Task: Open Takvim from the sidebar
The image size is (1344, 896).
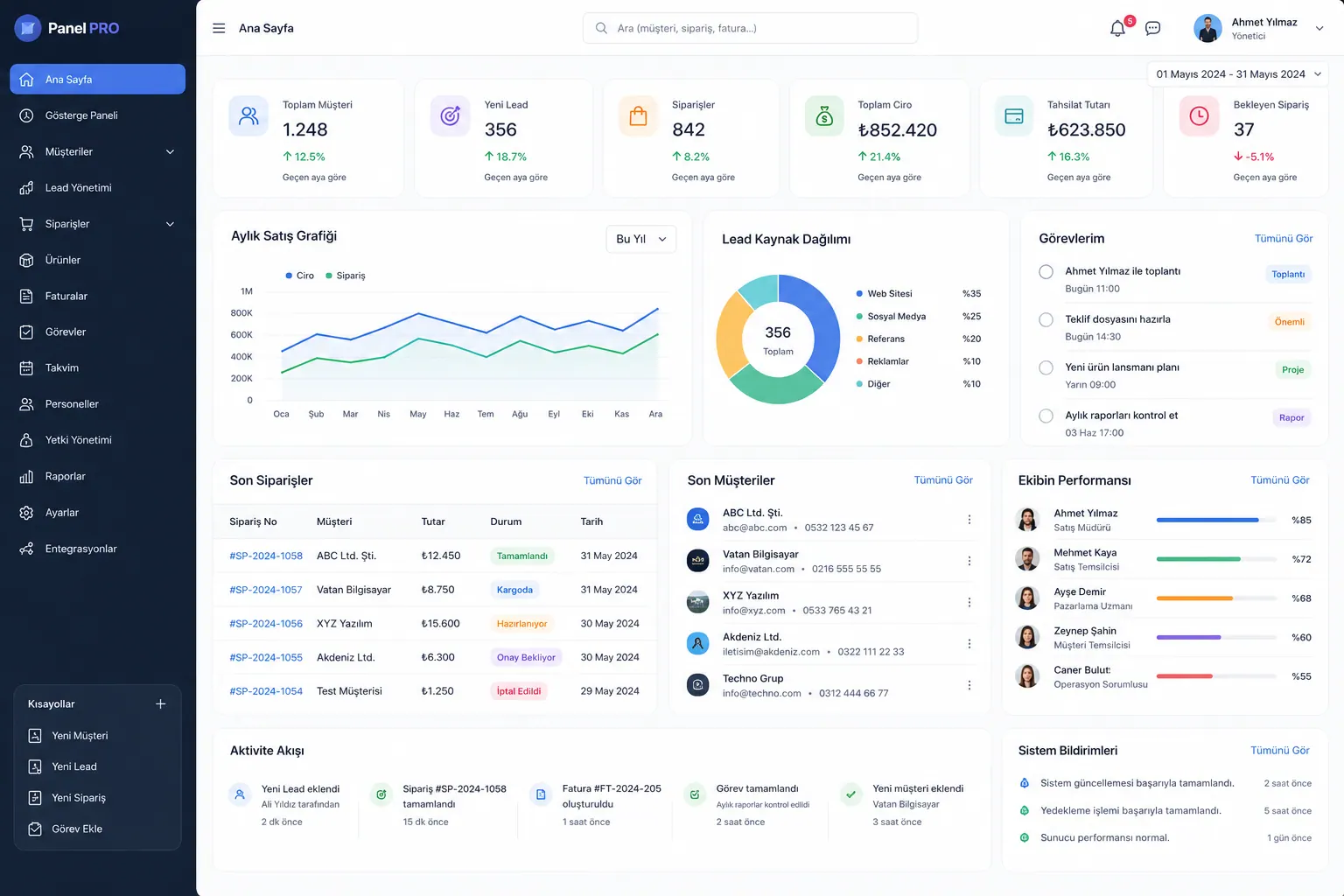Action: pyautogui.click(x=98, y=368)
